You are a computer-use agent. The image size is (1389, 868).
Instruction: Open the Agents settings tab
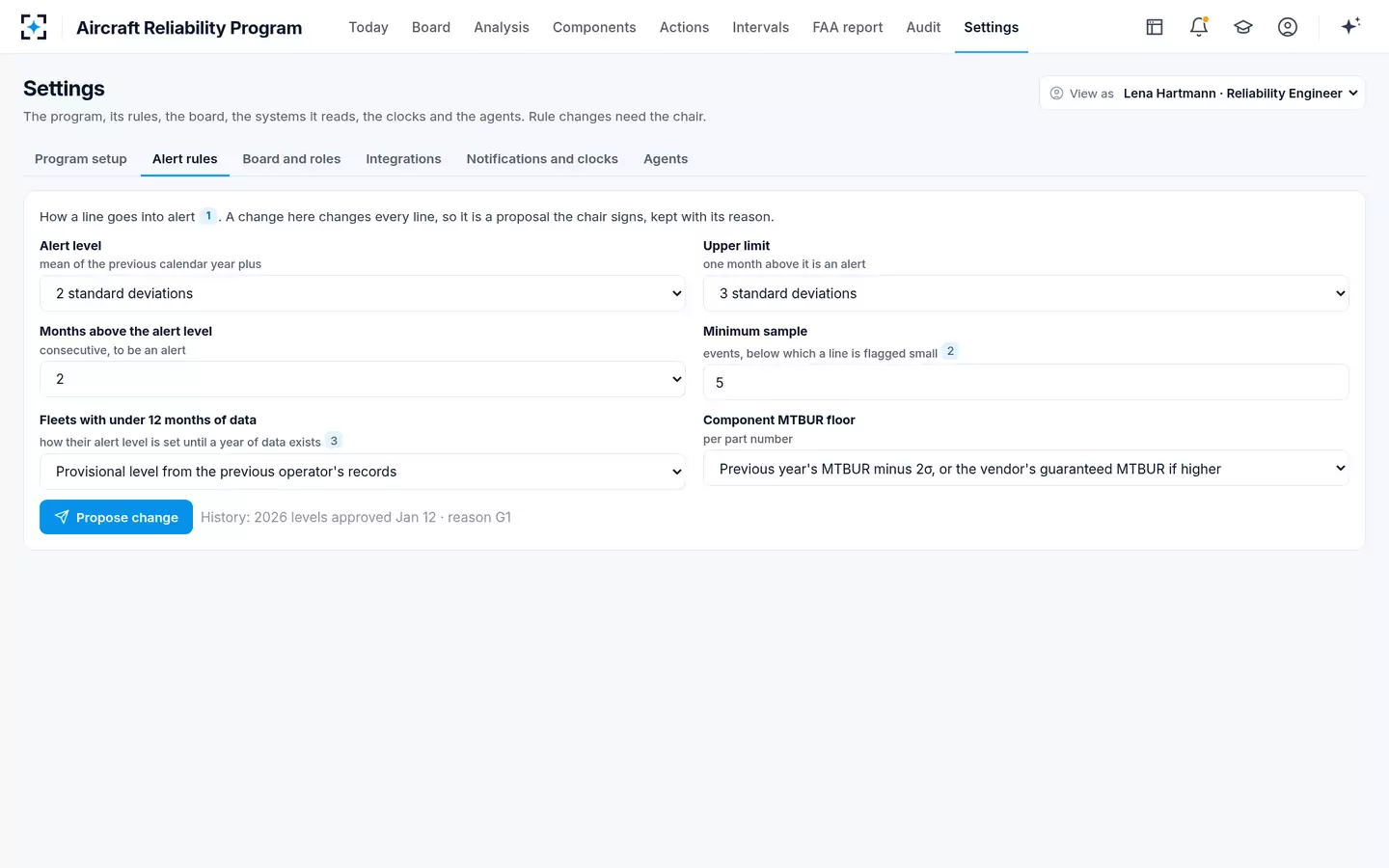tap(666, 159)
